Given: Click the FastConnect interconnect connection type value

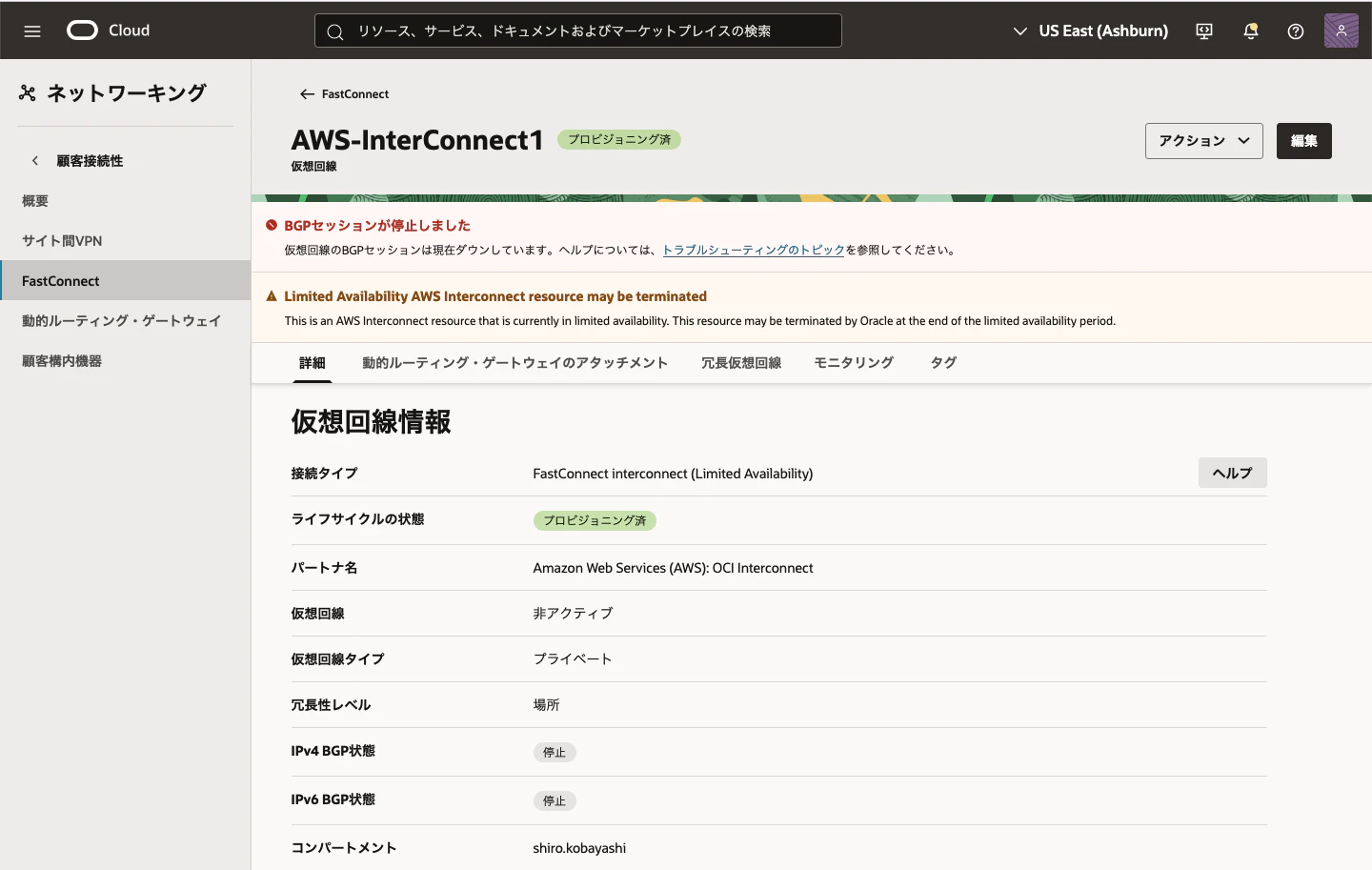Looking at the screenshot, I should [673, 474].
